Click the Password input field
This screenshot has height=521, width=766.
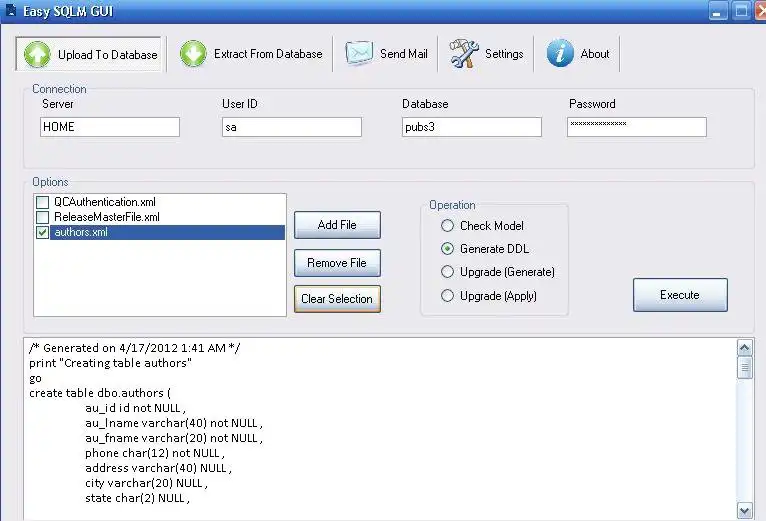tap(637, 127)
